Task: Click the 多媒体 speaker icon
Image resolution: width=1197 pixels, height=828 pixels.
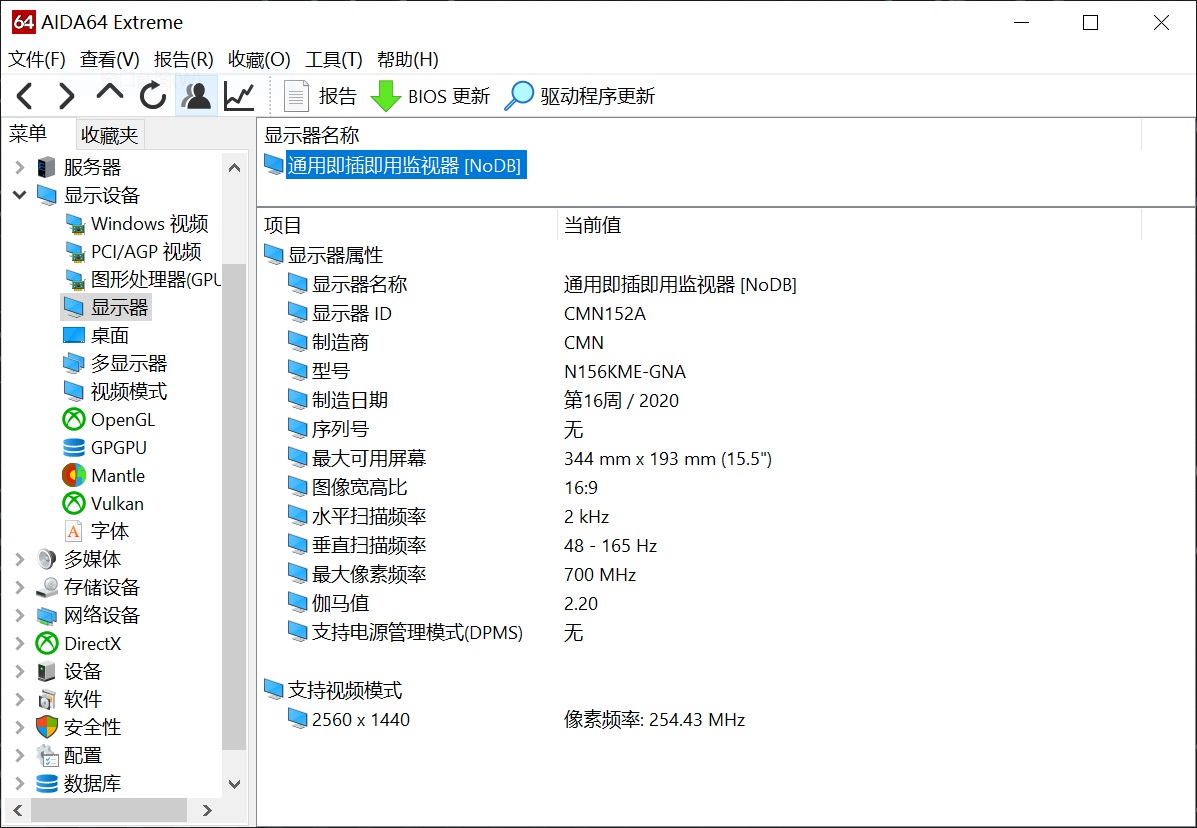Action: pos(47,559)
